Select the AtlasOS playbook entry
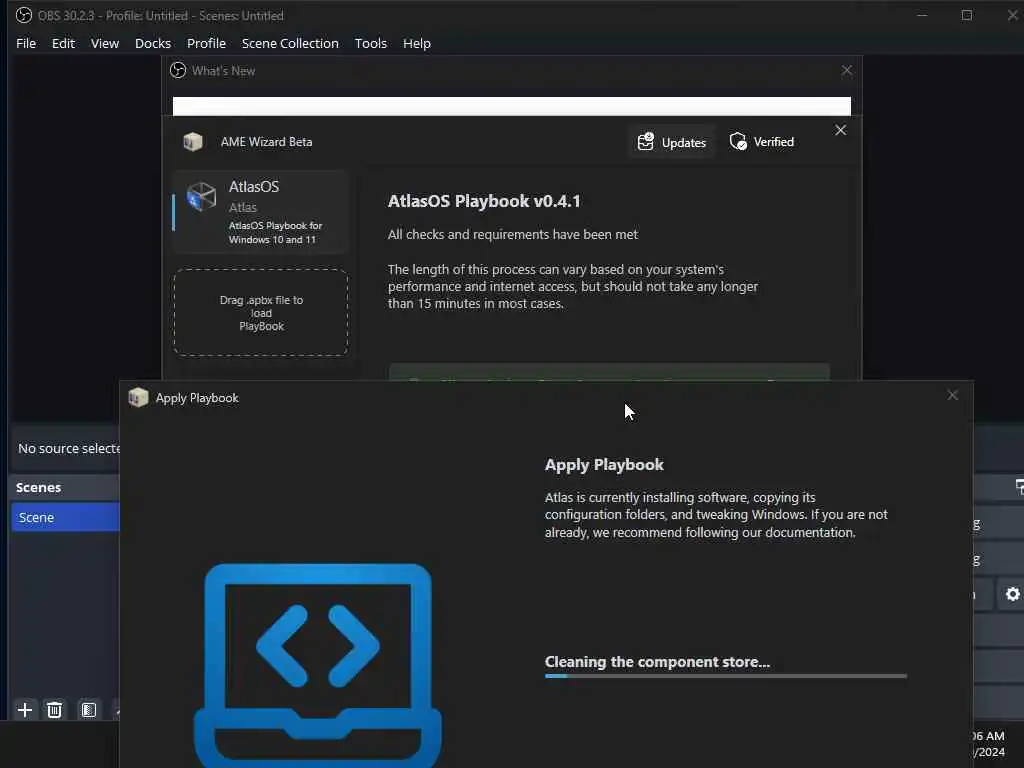This screenshot has width=1024, height=768. pos(261,212)
